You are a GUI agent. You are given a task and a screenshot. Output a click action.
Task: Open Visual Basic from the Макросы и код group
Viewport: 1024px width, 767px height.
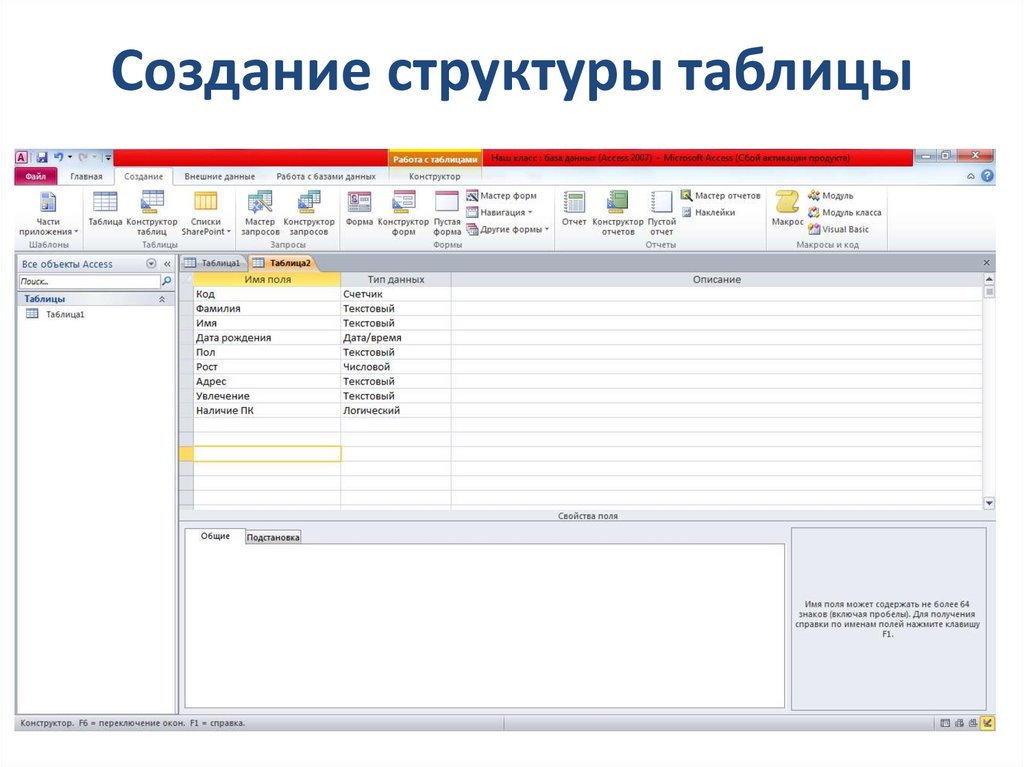pos(843,230)
